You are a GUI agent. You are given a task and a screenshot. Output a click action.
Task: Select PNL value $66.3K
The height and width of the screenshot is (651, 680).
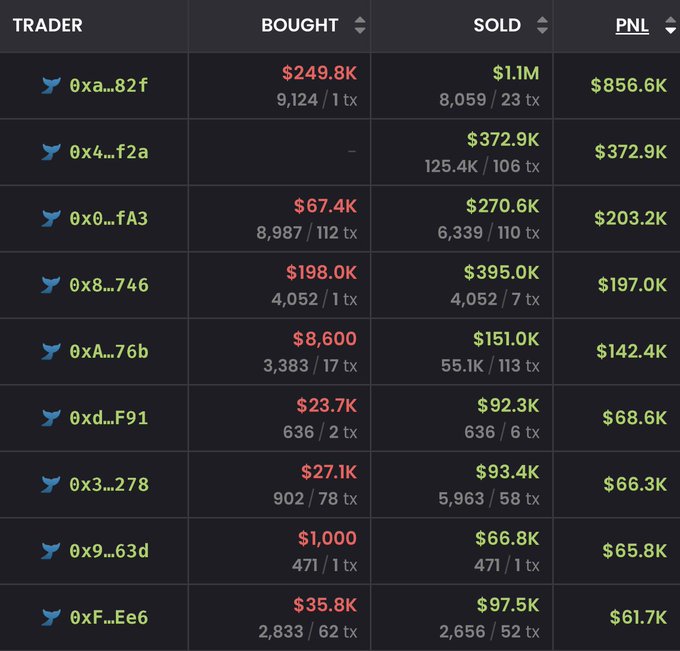(x=635, y=484)
